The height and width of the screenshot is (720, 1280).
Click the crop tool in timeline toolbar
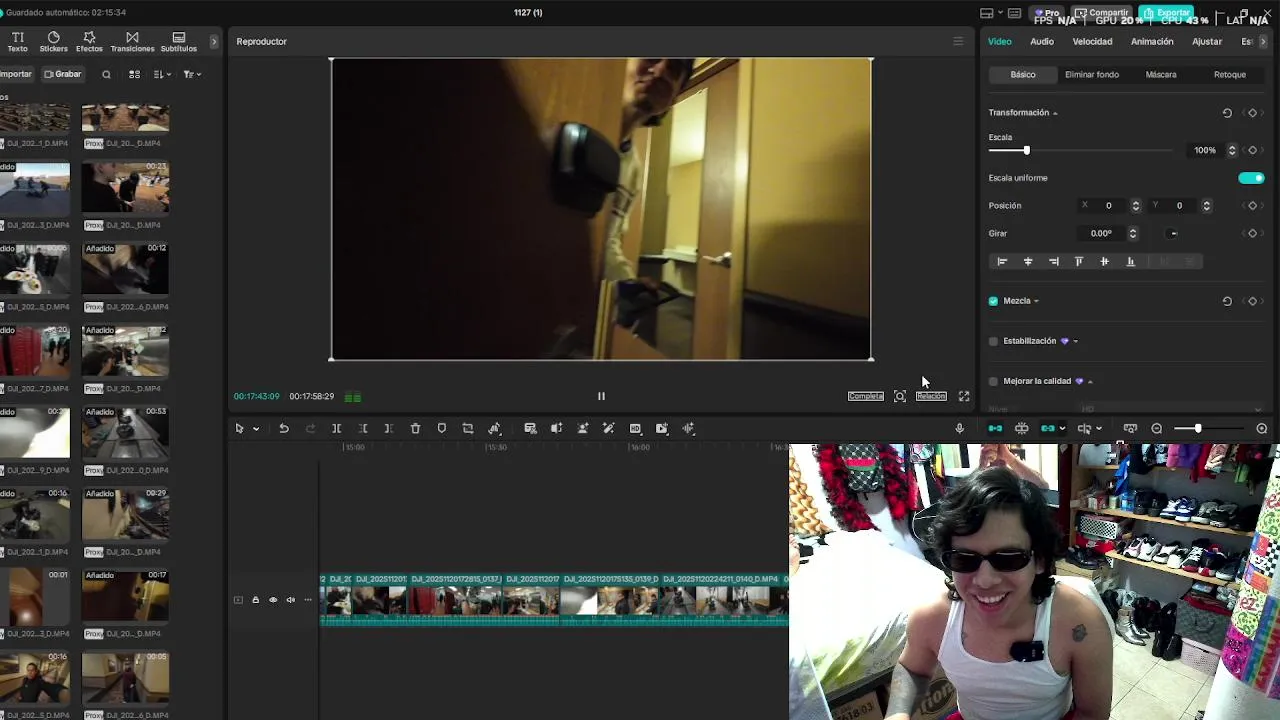(468, 429)
